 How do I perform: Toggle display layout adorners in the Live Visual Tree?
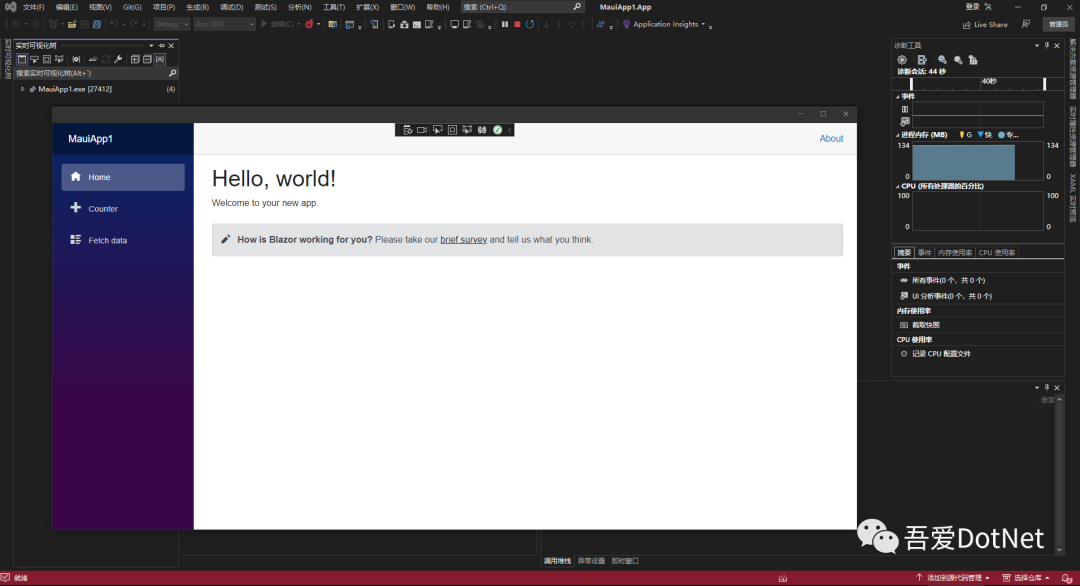(47, 59)
